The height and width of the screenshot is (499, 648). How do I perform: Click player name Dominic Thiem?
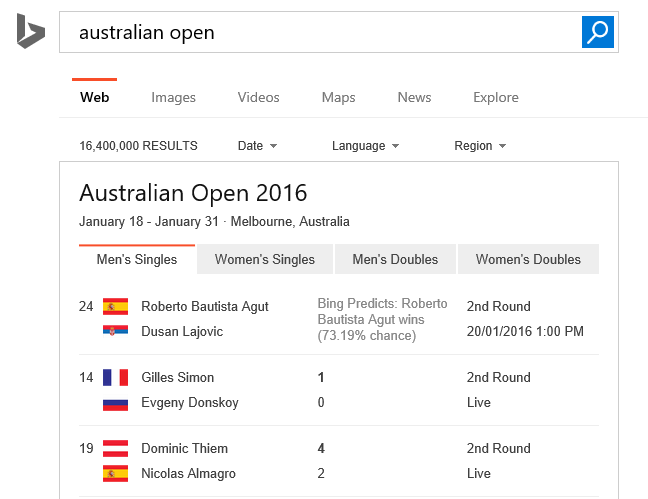pos(184,449)
